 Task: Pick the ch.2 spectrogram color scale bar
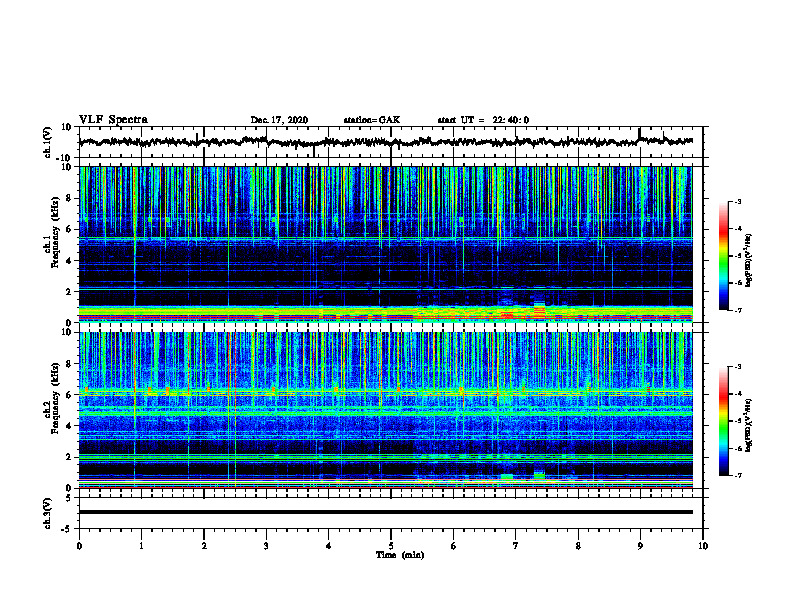pyautogui.click(x=723, y=421)
